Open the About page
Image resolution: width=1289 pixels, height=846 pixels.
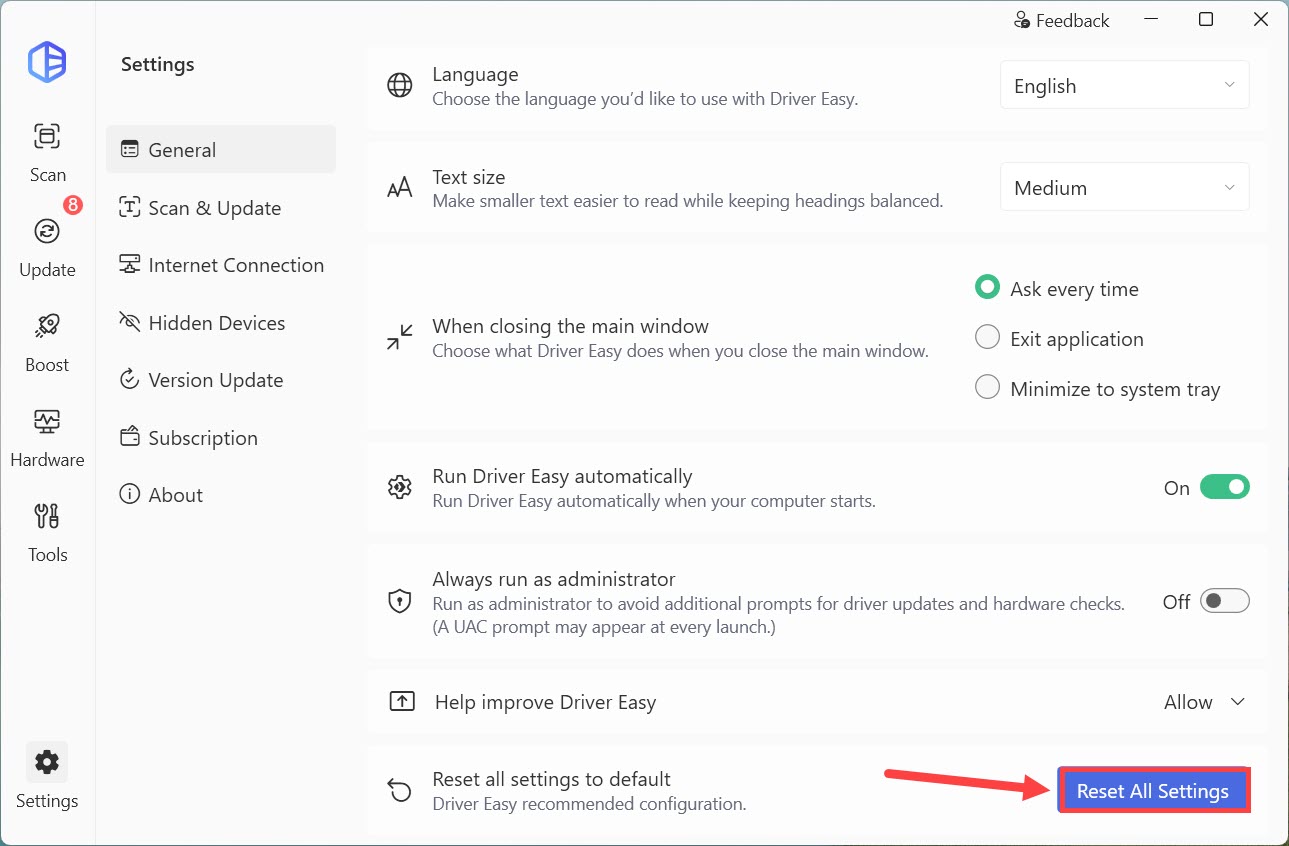pos(221,495)
